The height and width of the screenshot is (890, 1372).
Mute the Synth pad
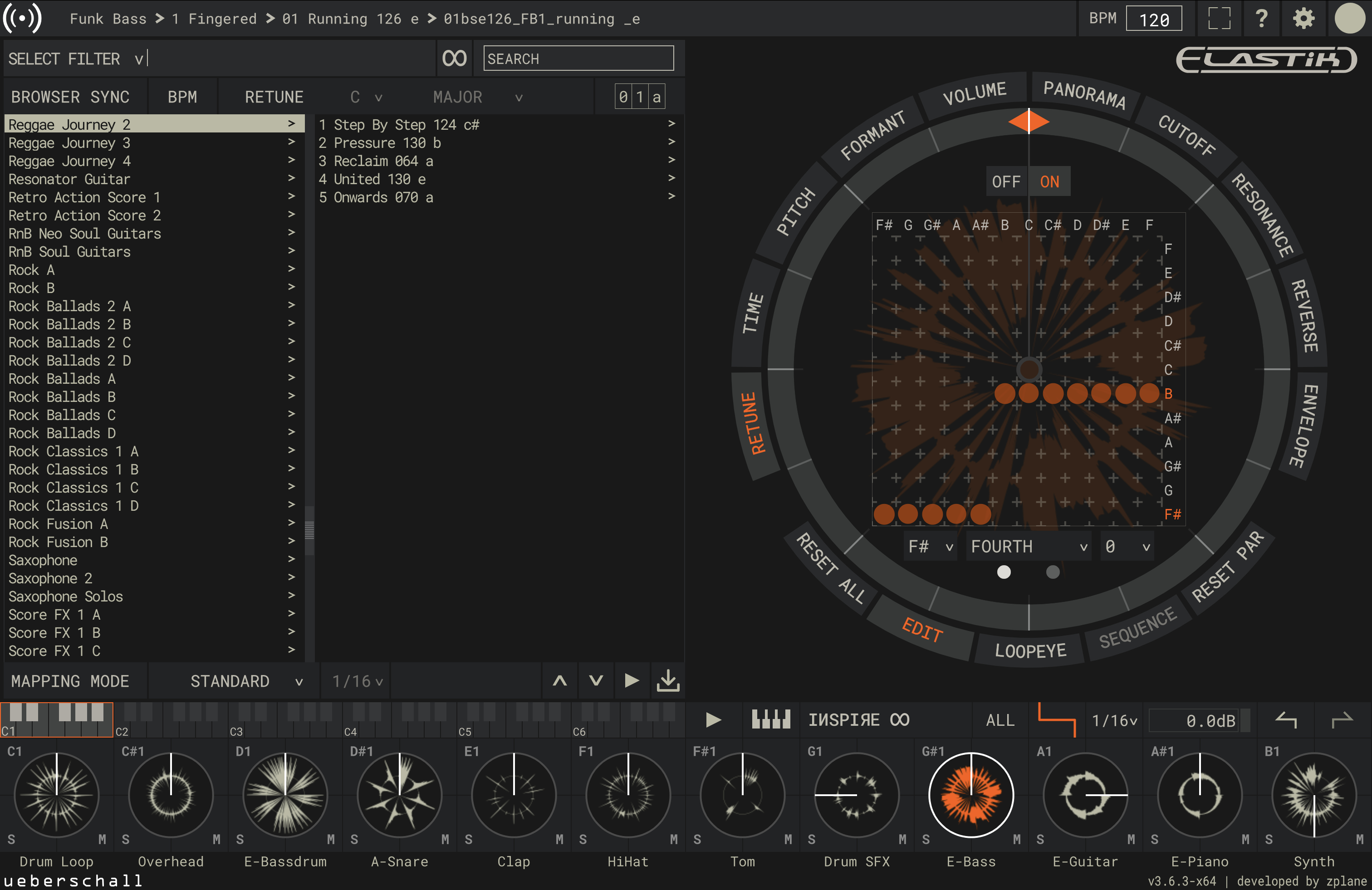tap(1360, 839)
